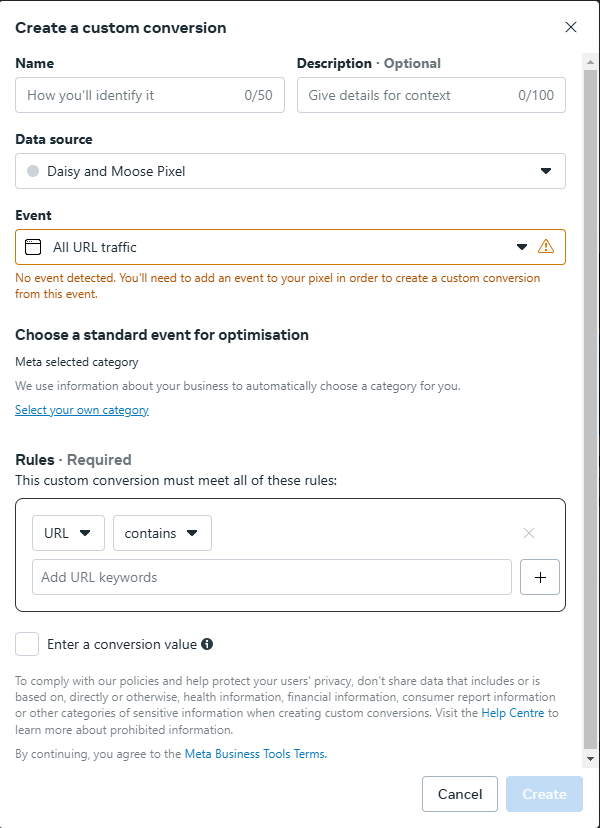Viewport: 600px width, 828px height.
Task: Click the grey pixel status dot
Action: (x=33, y=171)
